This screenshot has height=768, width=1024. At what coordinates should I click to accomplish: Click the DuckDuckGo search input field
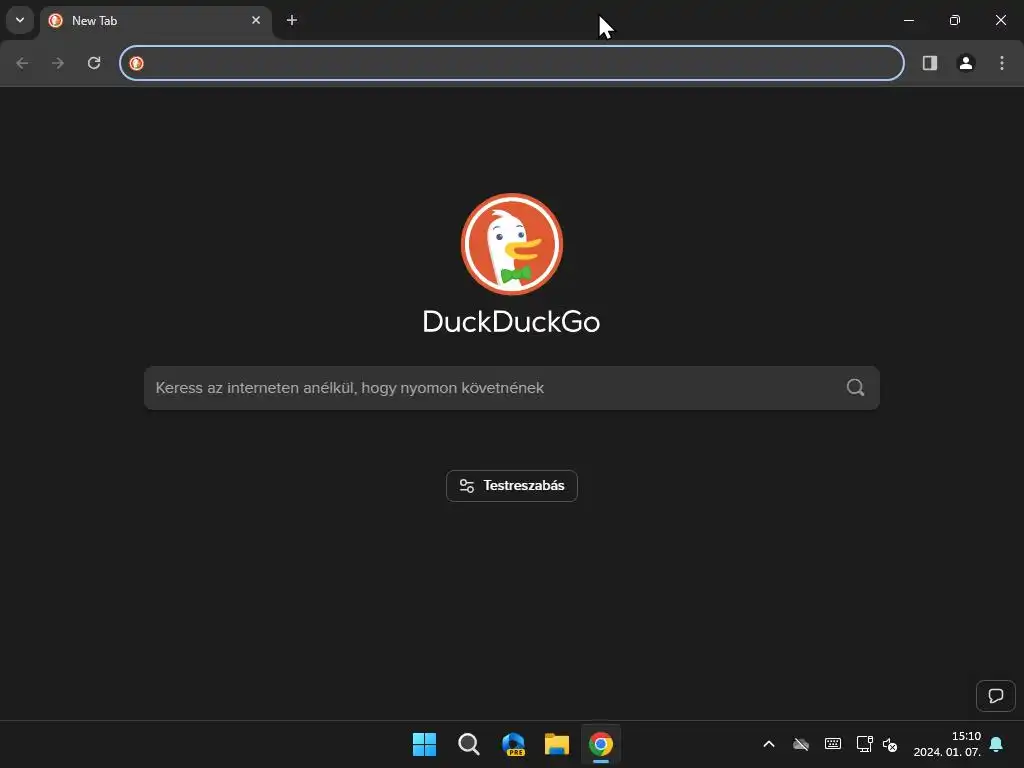pyautogui.click(x=512, y=388)
